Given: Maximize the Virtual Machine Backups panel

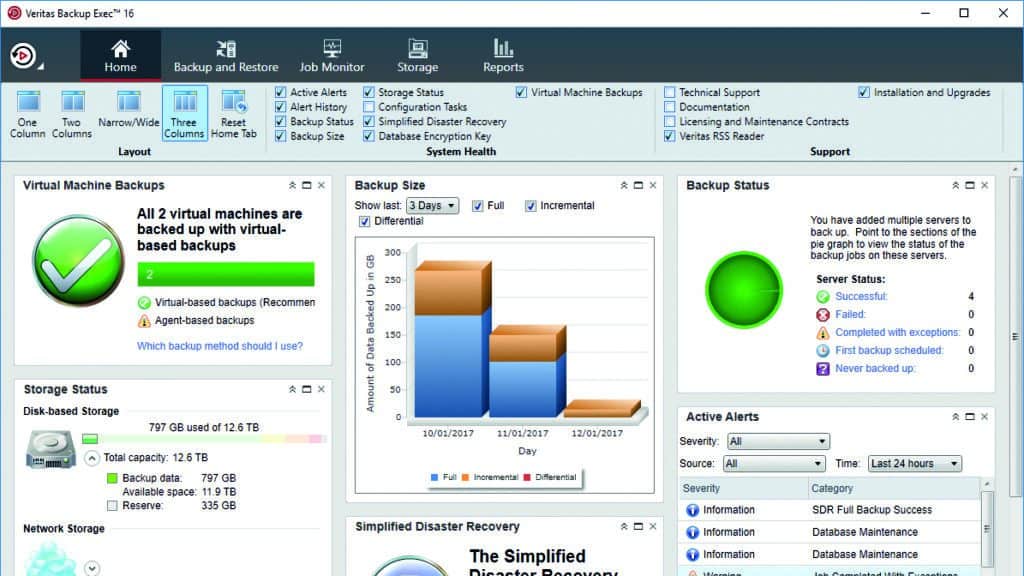Looking at the screenshot, I should 307,185.
